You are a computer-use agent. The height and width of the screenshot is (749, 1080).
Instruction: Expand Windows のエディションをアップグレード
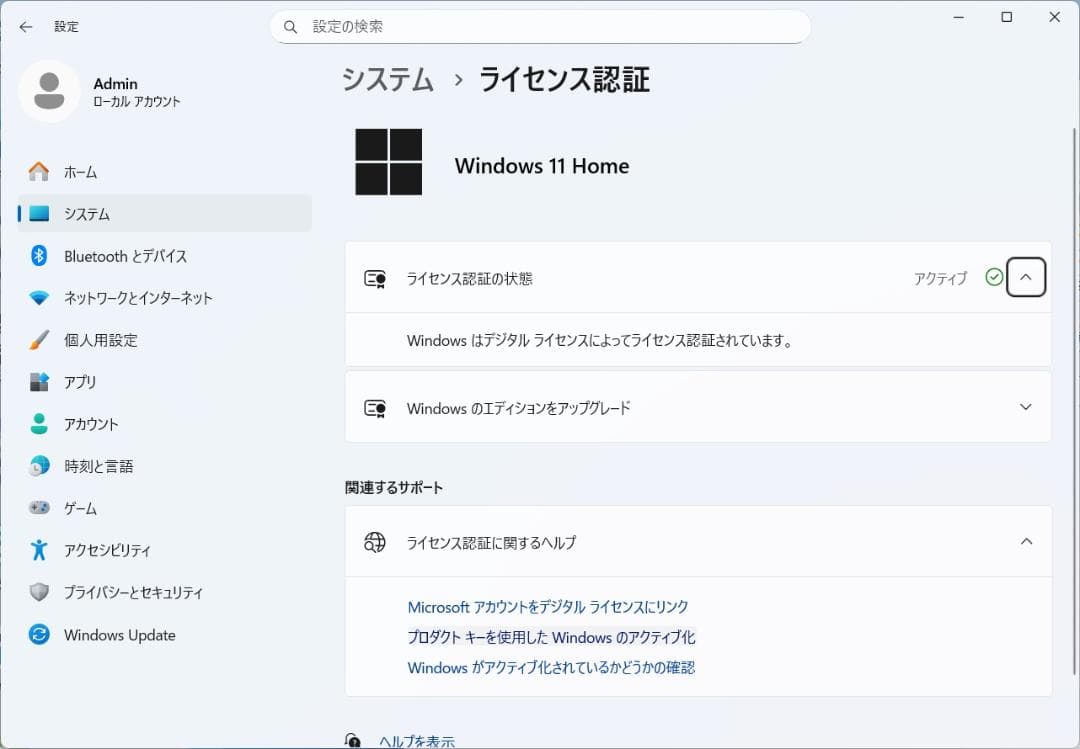[1025, 407]
